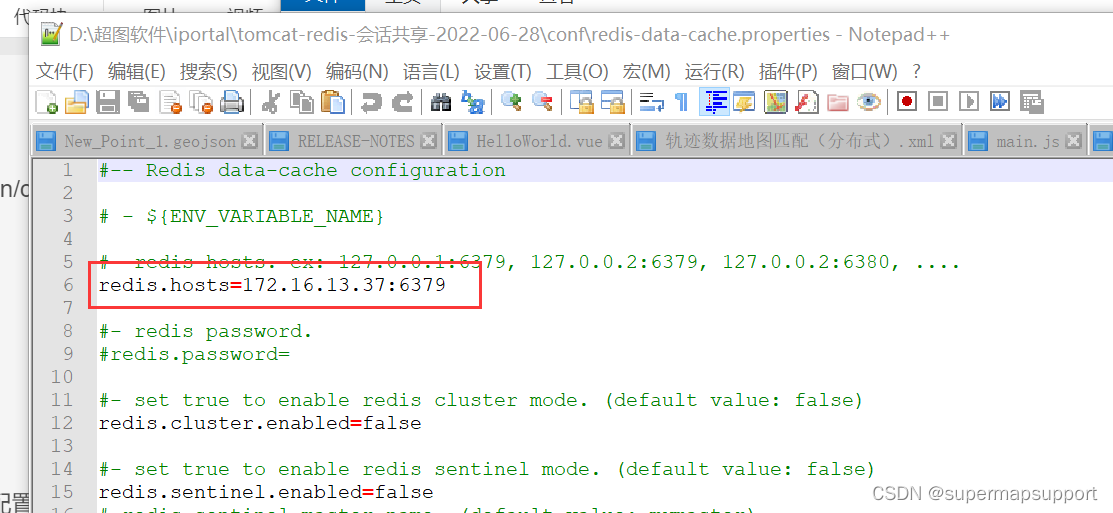
Task: Click the Save All toolbar icon
Action: click(138, 102)
